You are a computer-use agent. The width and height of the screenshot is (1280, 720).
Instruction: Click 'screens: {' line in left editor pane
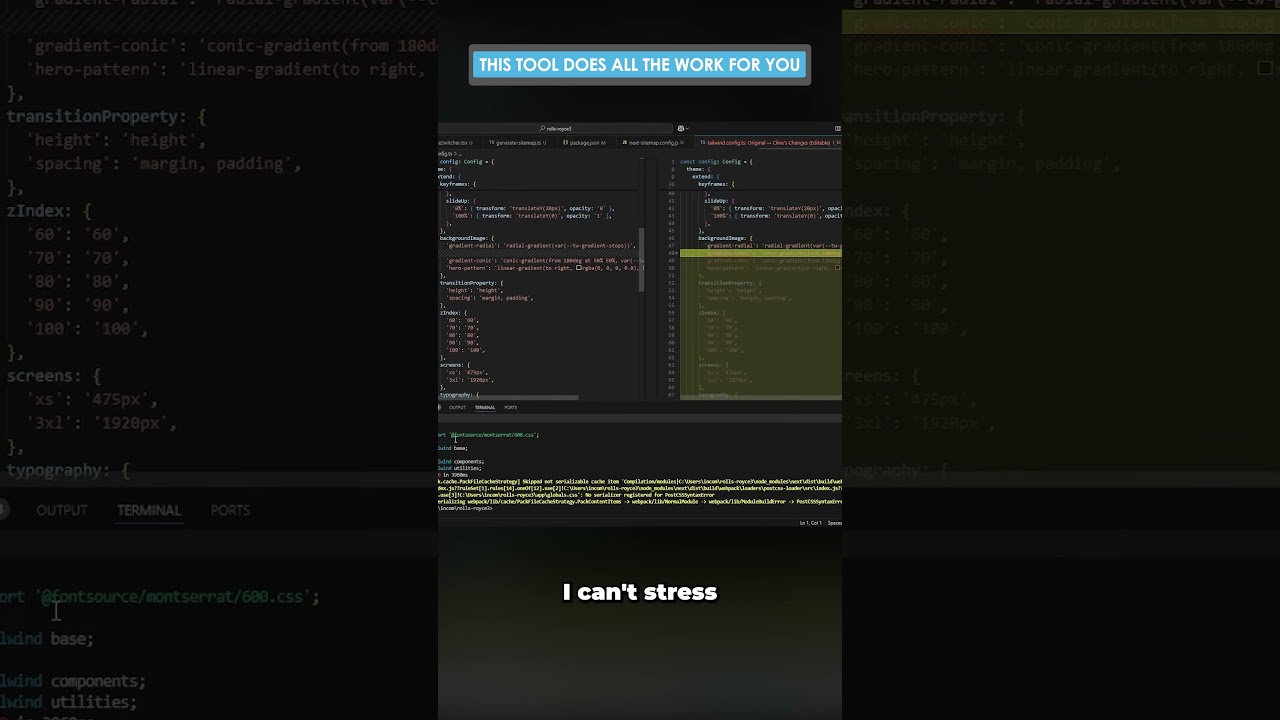tap(455, 365)
